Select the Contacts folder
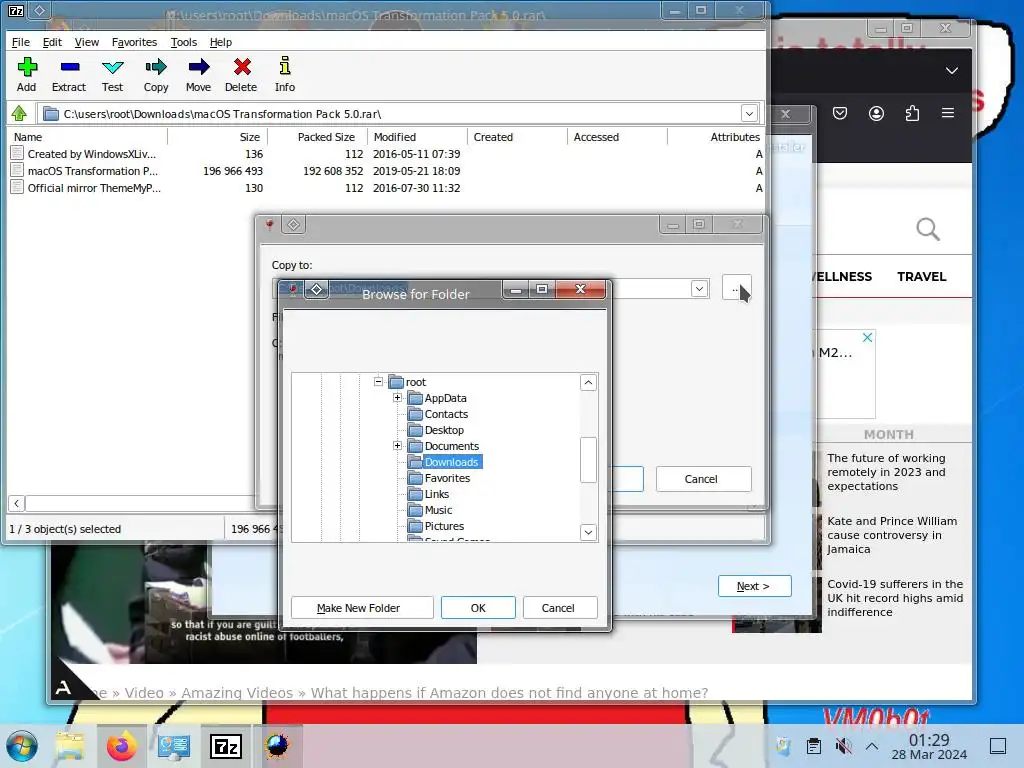Screen dimensions: 1024x768 (x=438, y=414)
